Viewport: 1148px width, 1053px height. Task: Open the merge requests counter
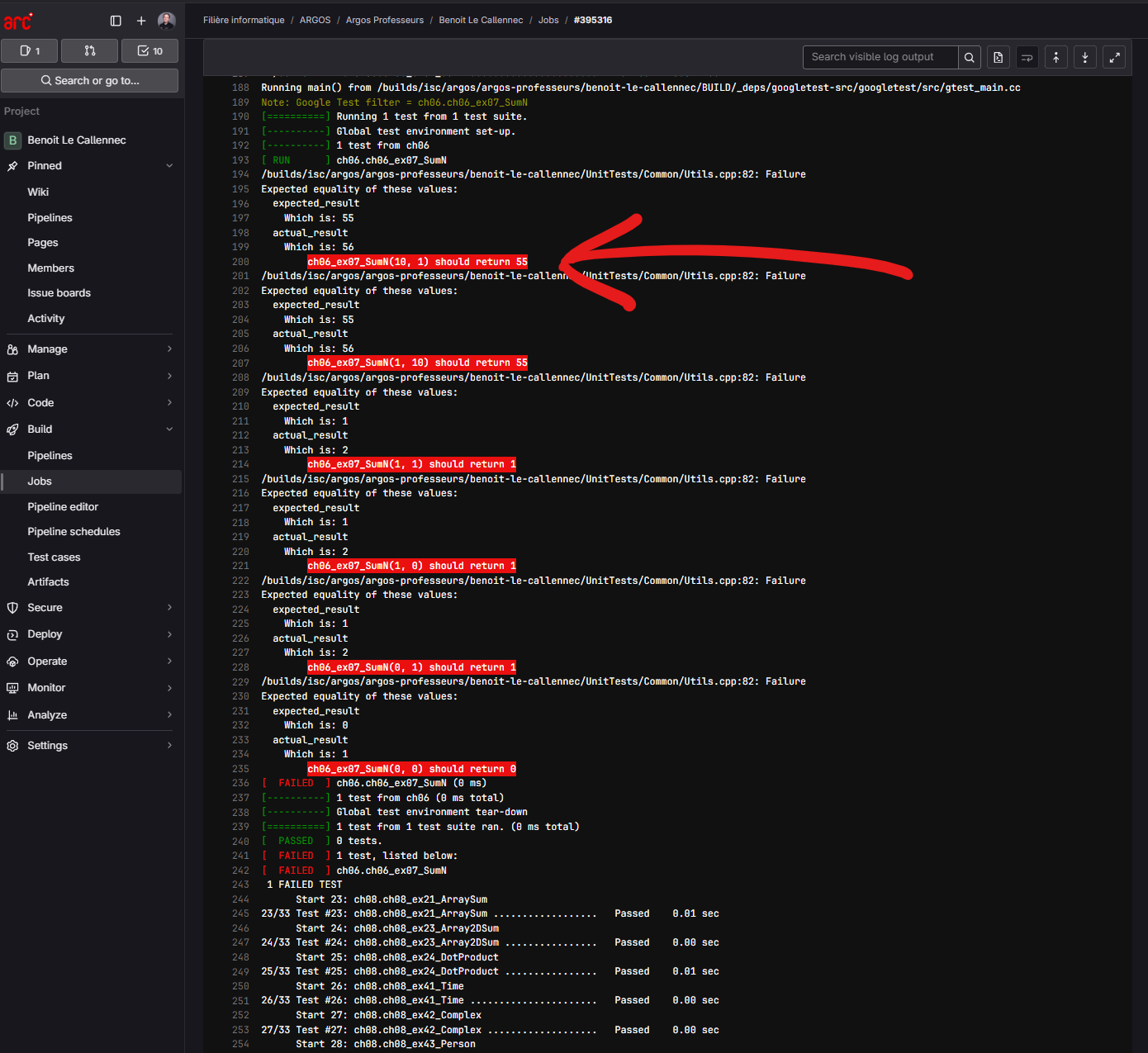[x=89, y=51]
